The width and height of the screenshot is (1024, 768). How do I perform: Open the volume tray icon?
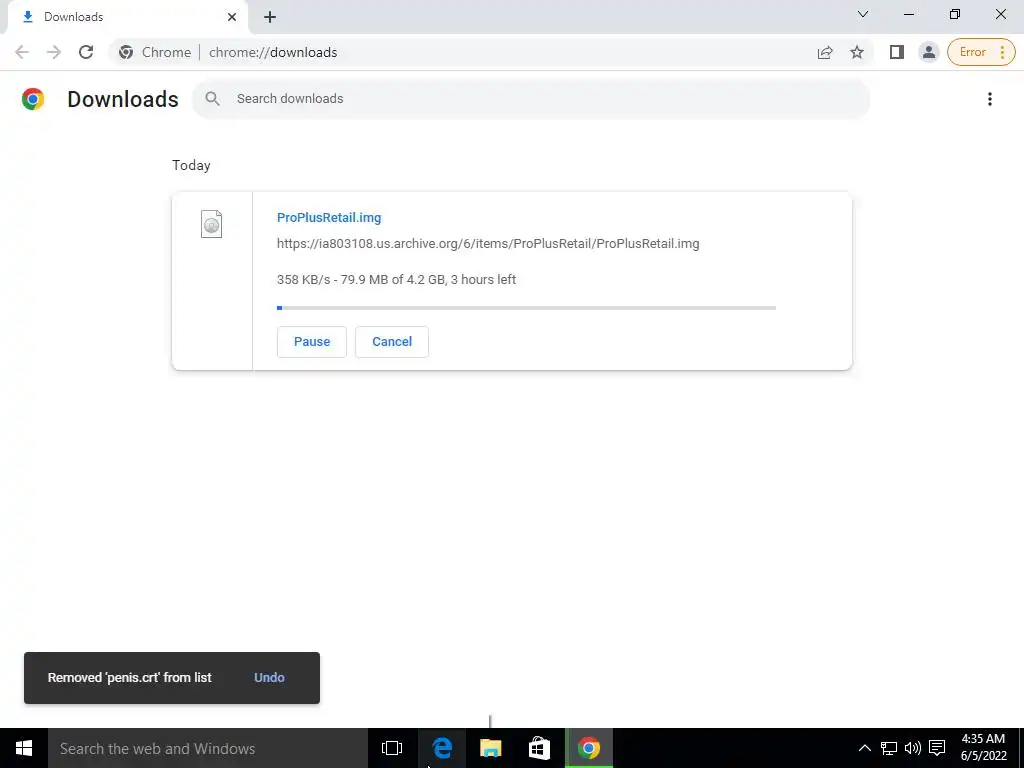pyautogui.click(x=912, y=748)
